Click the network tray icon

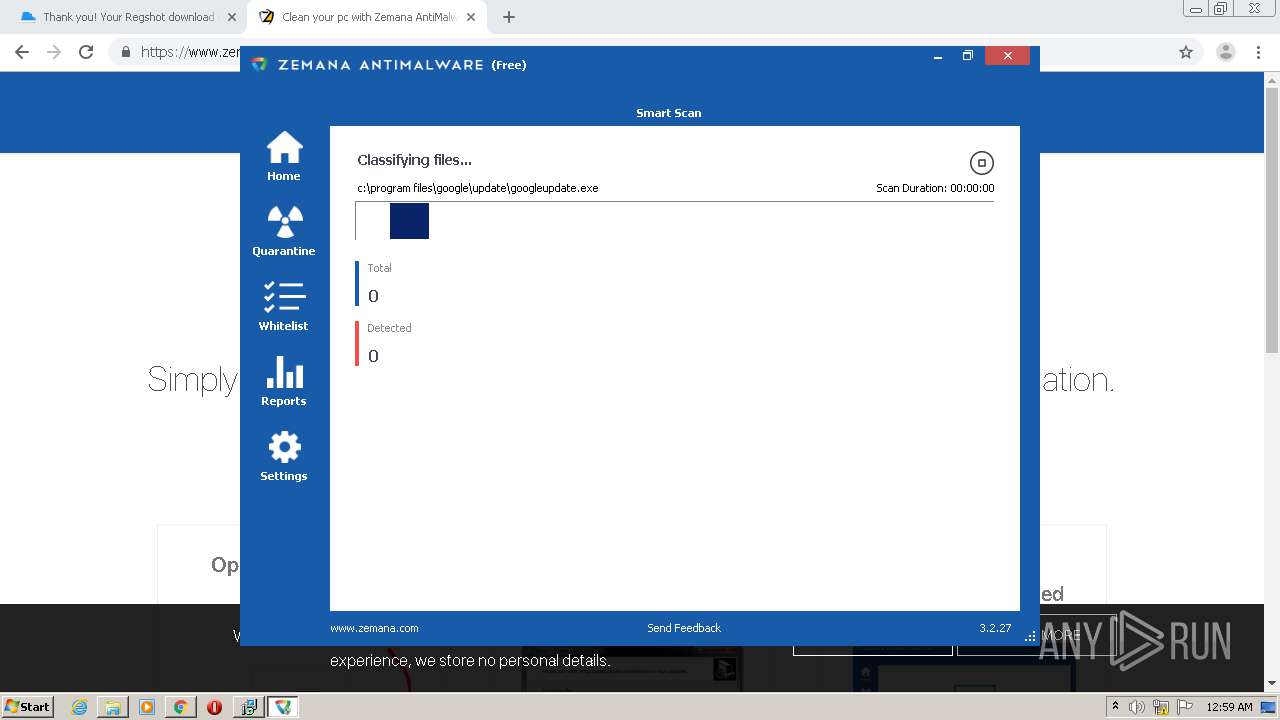[x=1161, y=707]
